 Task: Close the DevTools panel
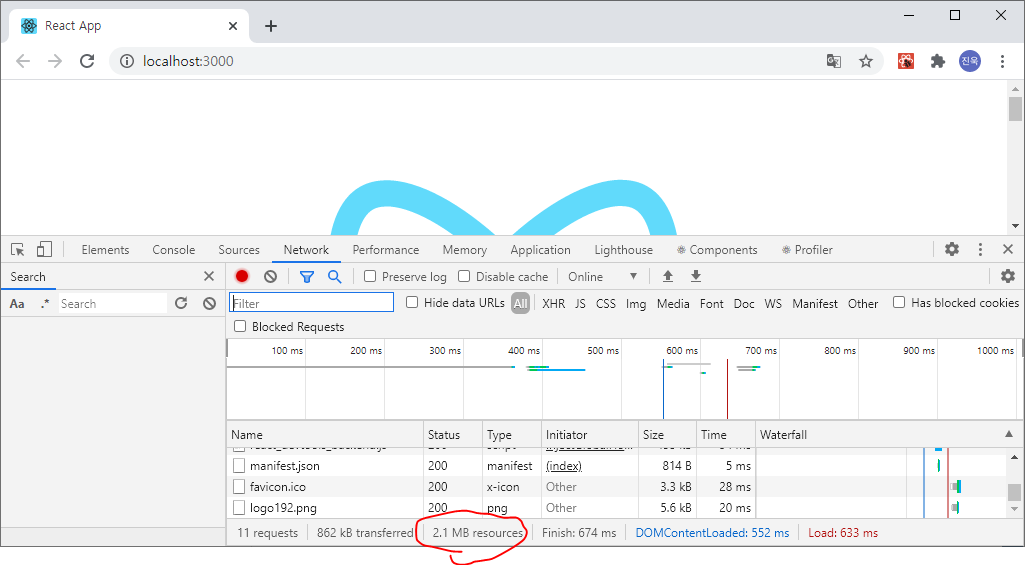tap(1008, 249)
